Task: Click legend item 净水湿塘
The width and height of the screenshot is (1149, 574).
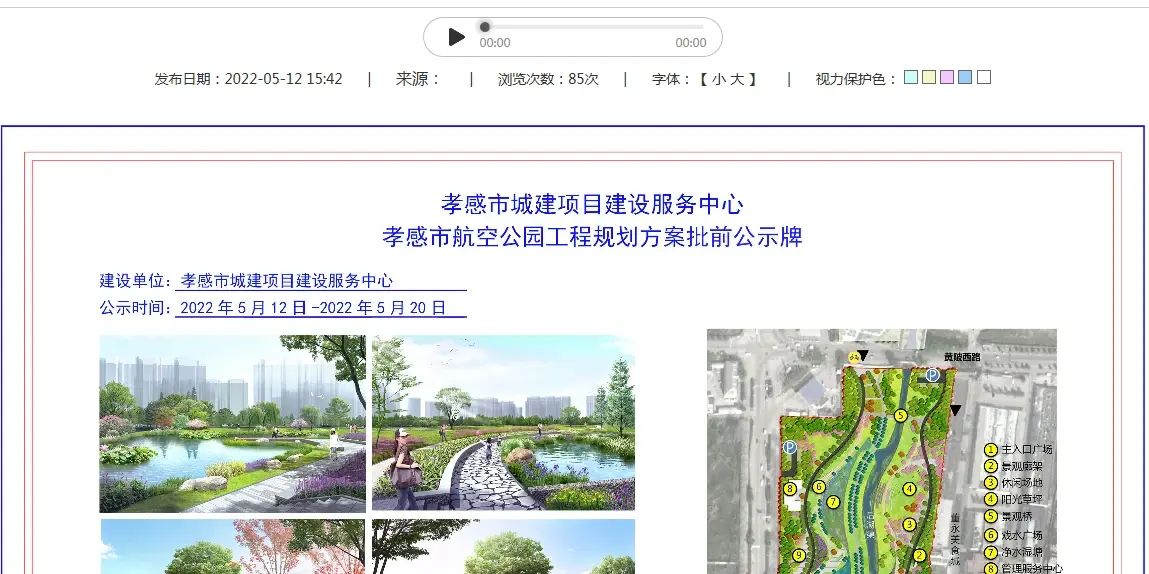Action: 1021,552
